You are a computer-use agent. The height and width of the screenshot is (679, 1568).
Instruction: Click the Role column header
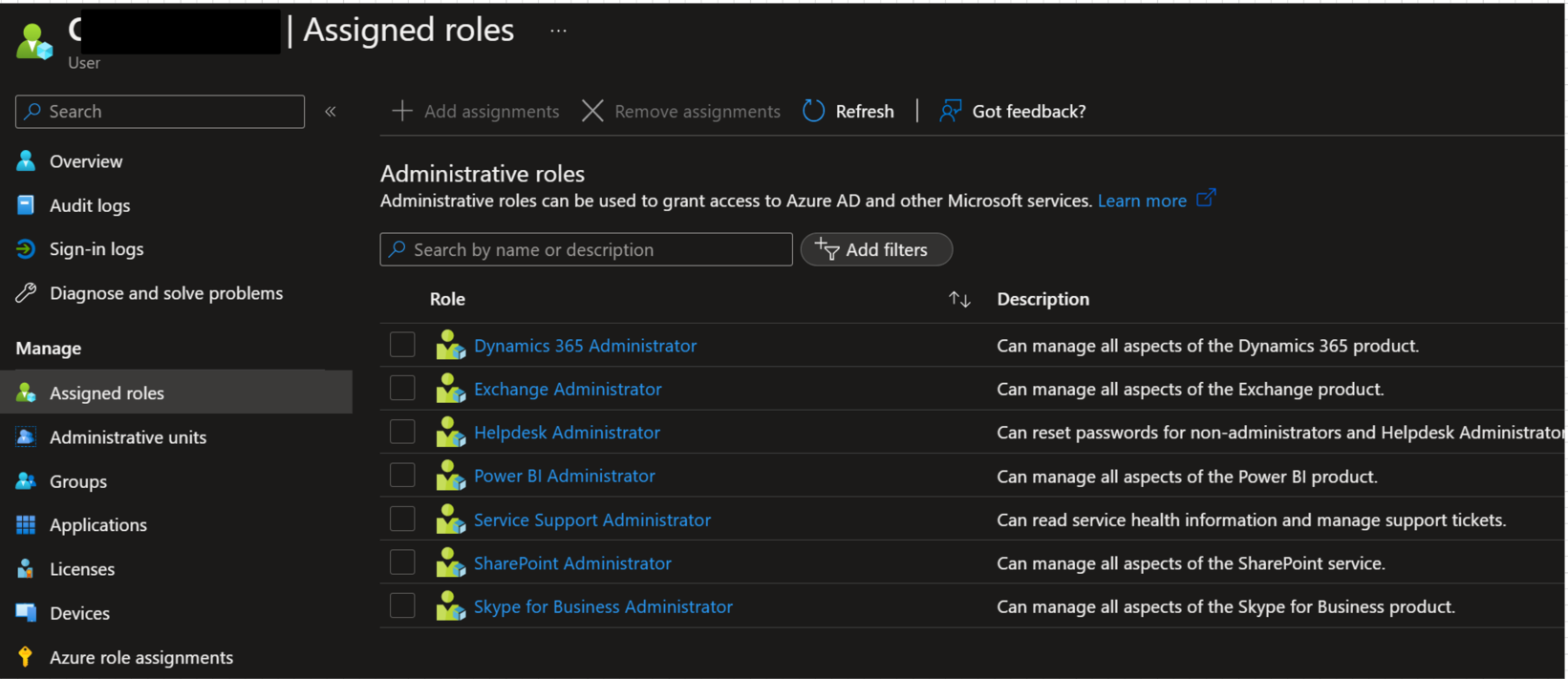coord(447,299)
